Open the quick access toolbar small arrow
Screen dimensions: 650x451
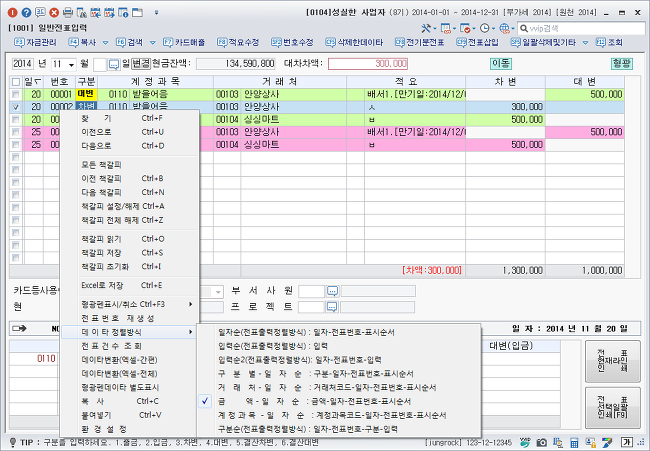156,13
